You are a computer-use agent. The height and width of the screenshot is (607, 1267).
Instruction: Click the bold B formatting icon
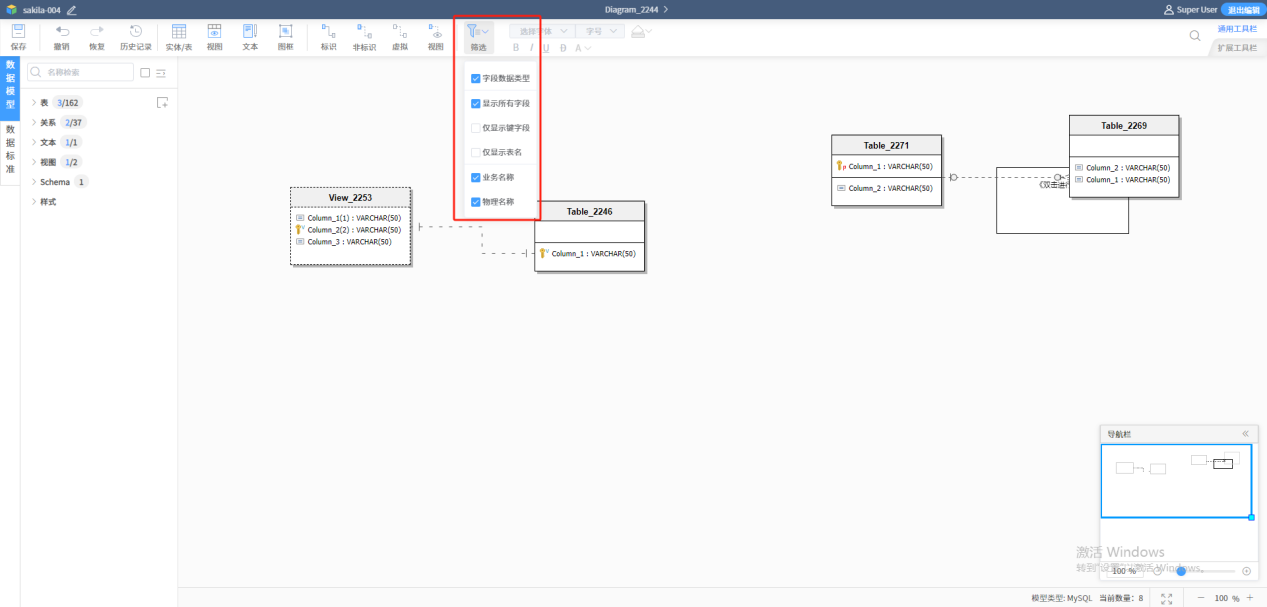point(516,47)
